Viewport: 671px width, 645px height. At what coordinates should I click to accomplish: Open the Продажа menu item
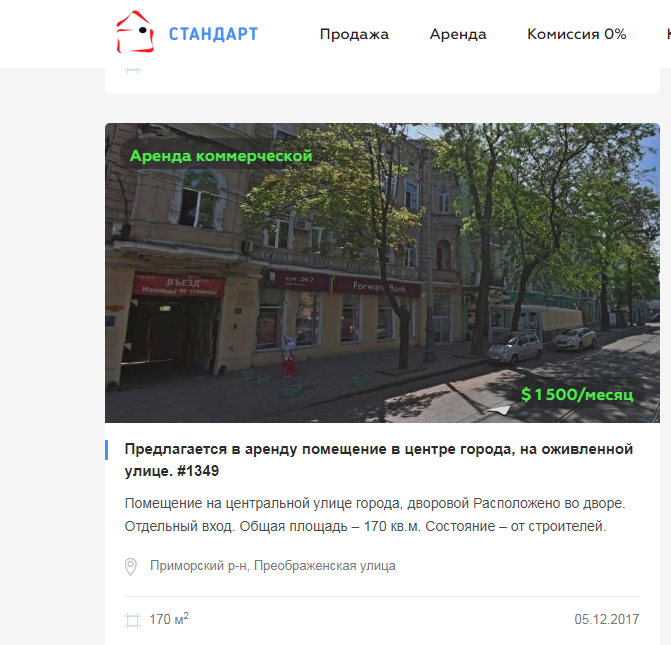[354, 34]
